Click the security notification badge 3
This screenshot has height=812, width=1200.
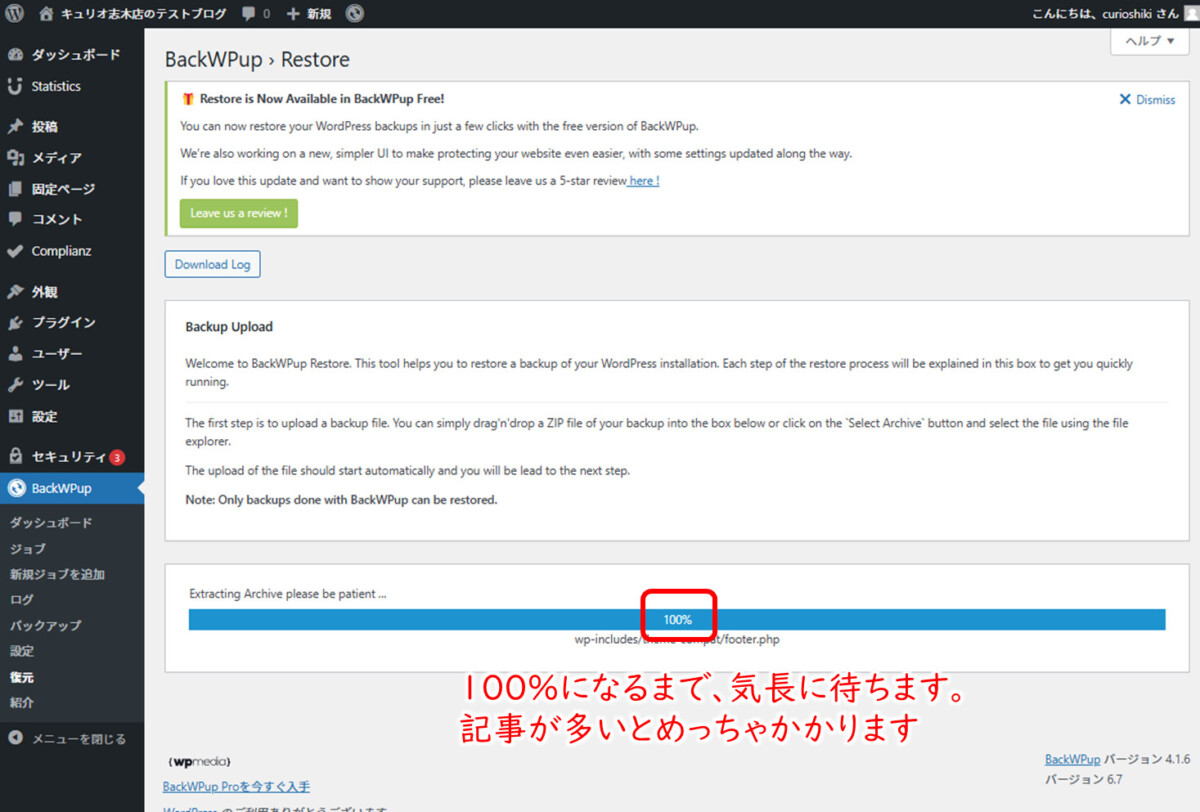click(117, 457)
